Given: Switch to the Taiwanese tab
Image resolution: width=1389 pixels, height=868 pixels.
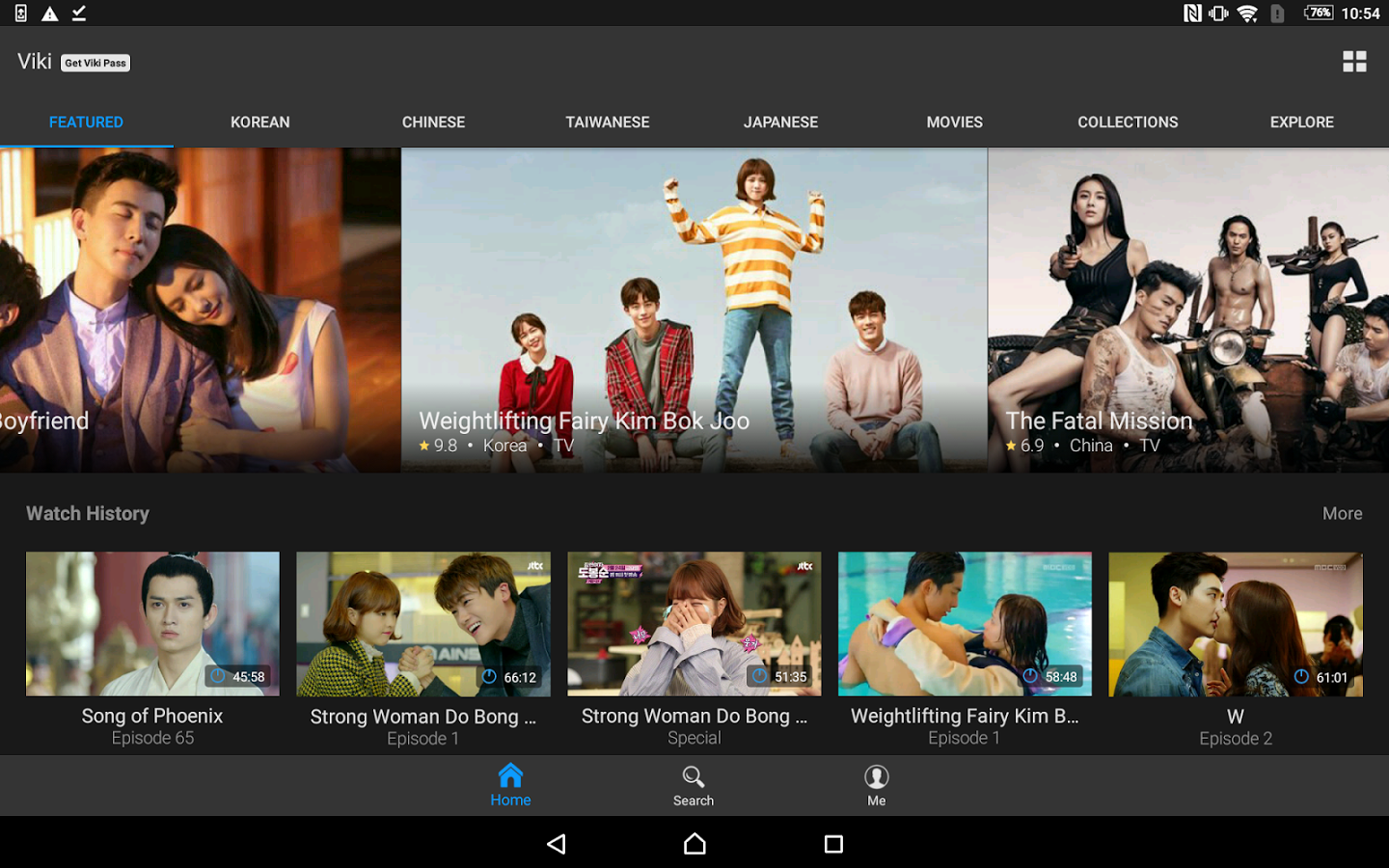Looking at the screenshot, I should pos(608,122).
